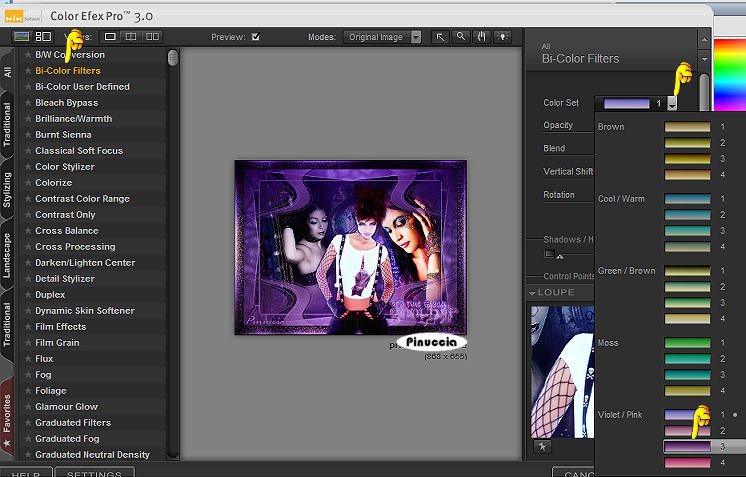Select the split preview view icon
Image resolution: width=746 pixels, height=477 pixels.
point(131,37)
